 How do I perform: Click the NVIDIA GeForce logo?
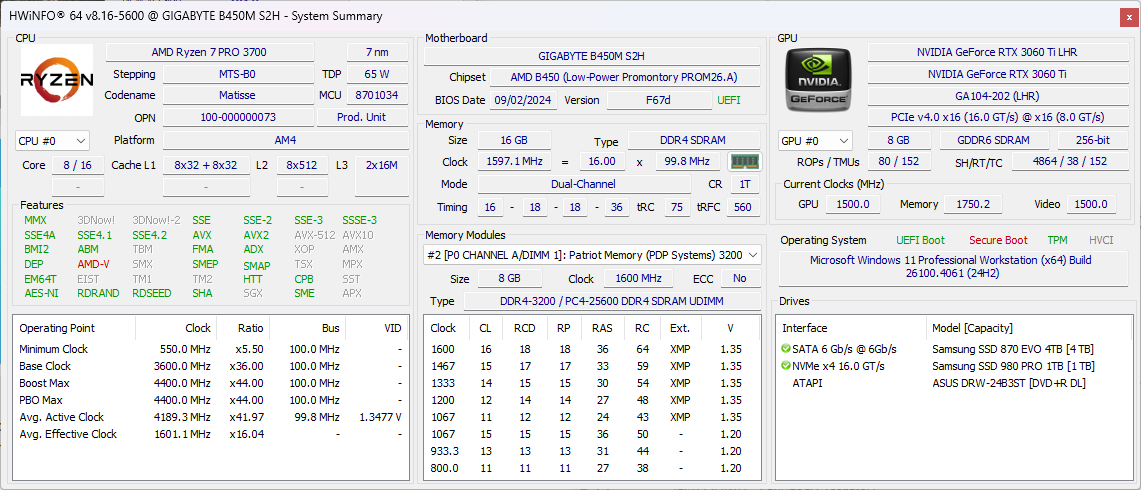click(x=818, y=80)
